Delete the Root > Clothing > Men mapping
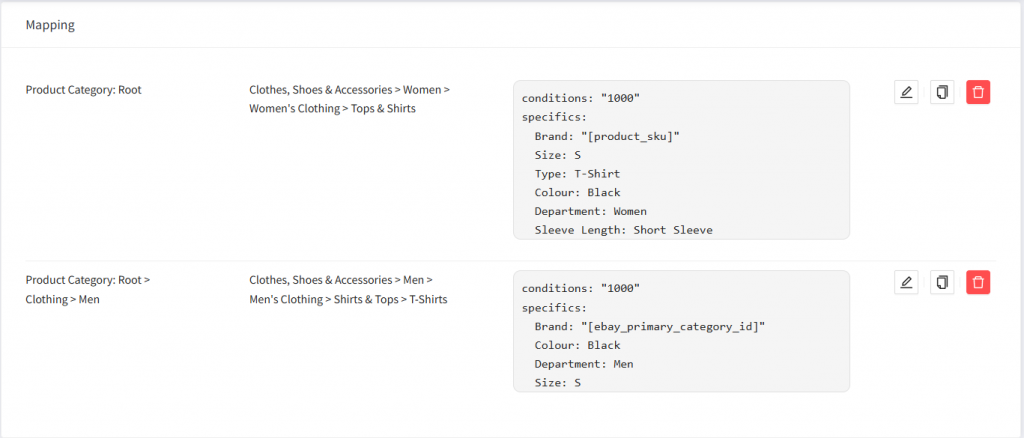 tap(978, 283)
